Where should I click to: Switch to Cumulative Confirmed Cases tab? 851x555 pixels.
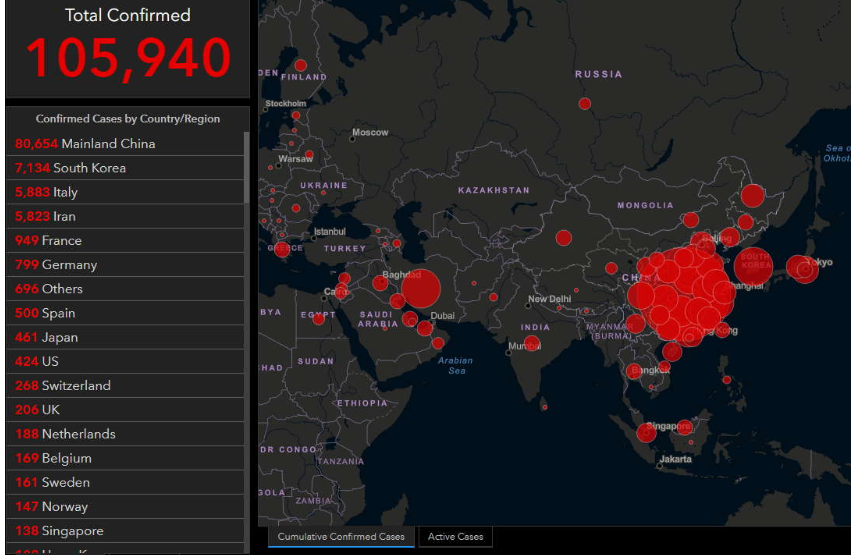pyautogui.click(x=341, y=537)
